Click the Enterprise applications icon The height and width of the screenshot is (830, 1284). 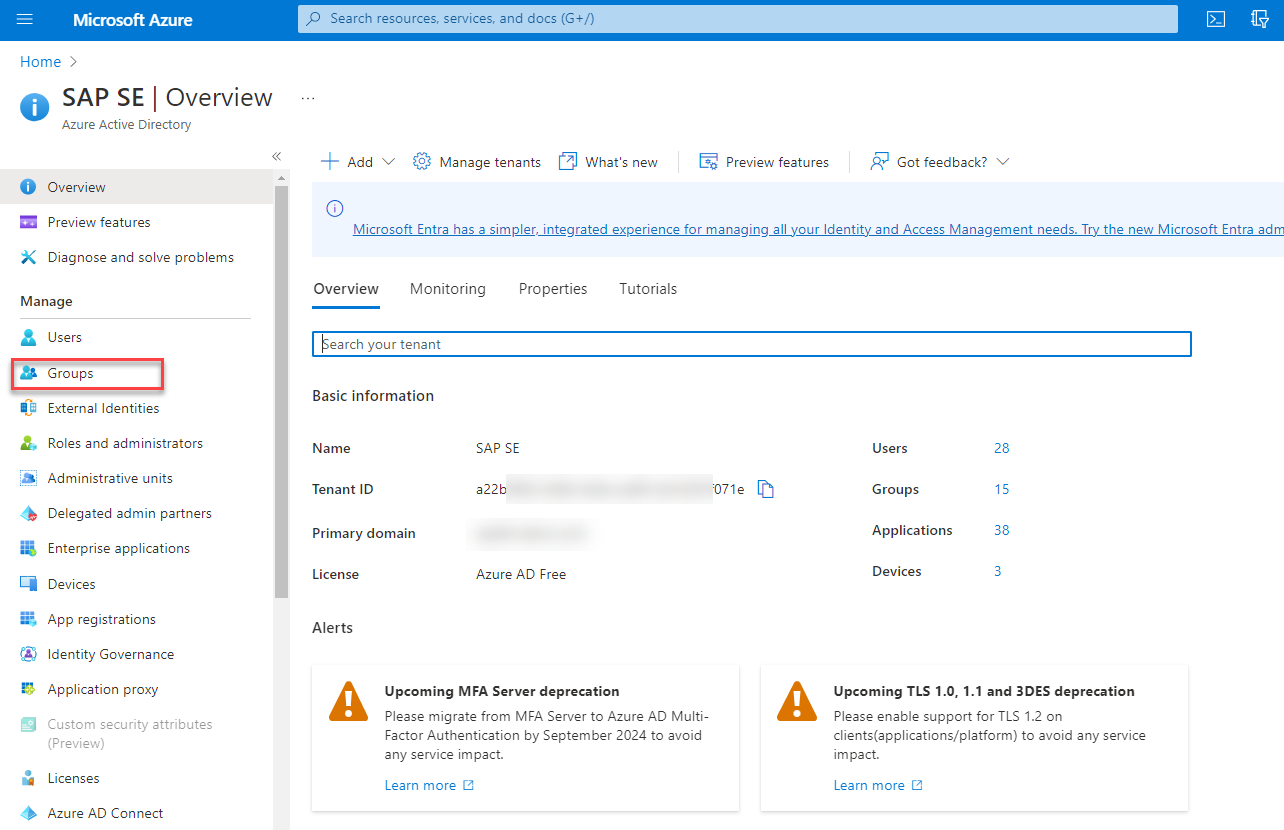click(28, 548)
